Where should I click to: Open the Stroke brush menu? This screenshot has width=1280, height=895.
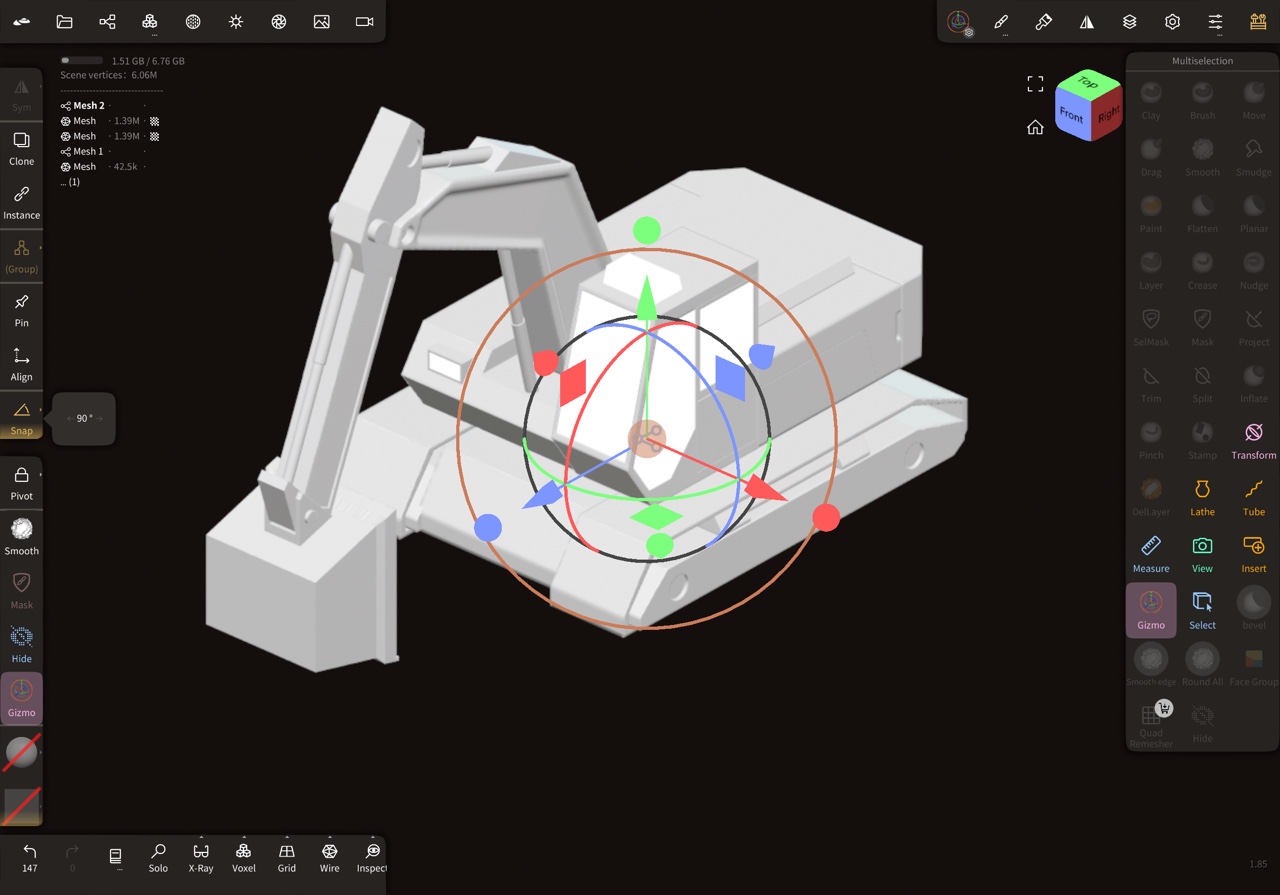point(1001,22)
